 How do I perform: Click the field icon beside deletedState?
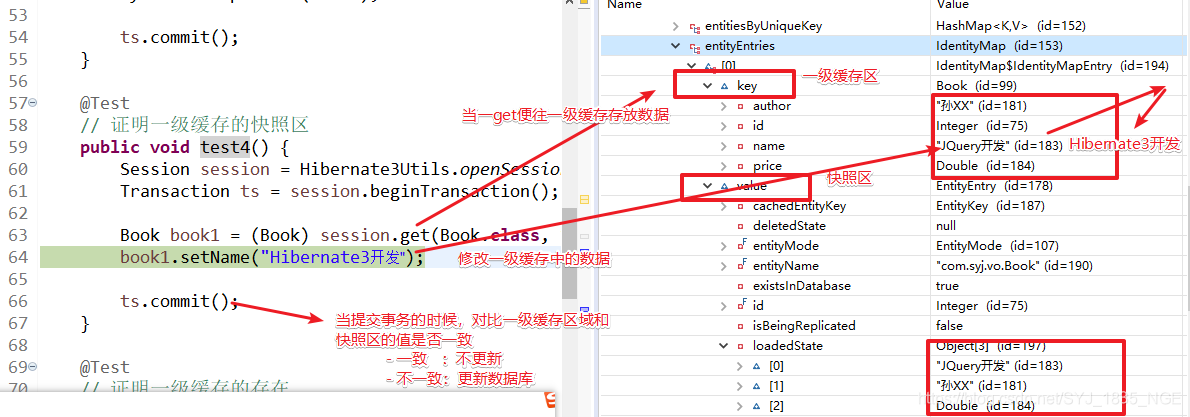click(x=741, y=226)
